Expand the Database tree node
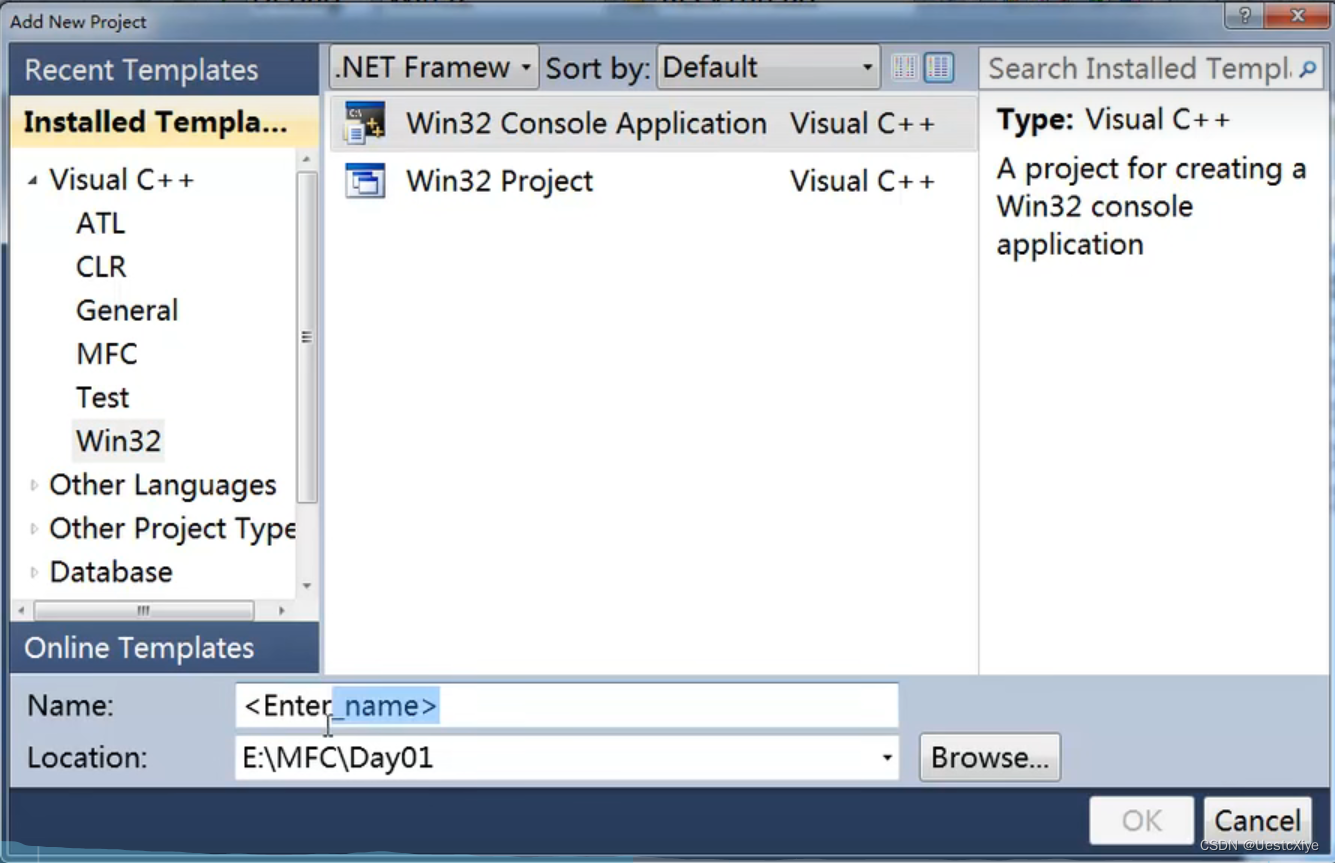The image size is (1335, 863). [34, 572]
